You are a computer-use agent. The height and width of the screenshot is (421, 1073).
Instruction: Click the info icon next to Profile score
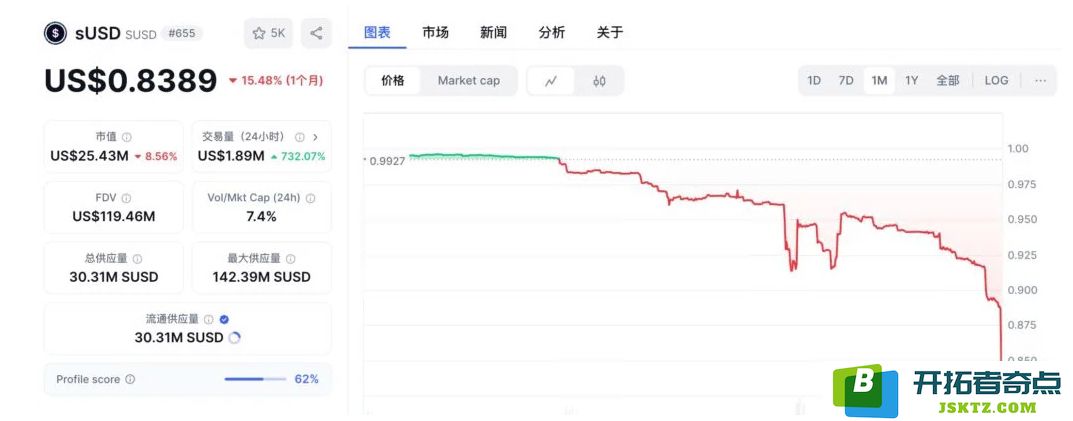tap(130, 379)
